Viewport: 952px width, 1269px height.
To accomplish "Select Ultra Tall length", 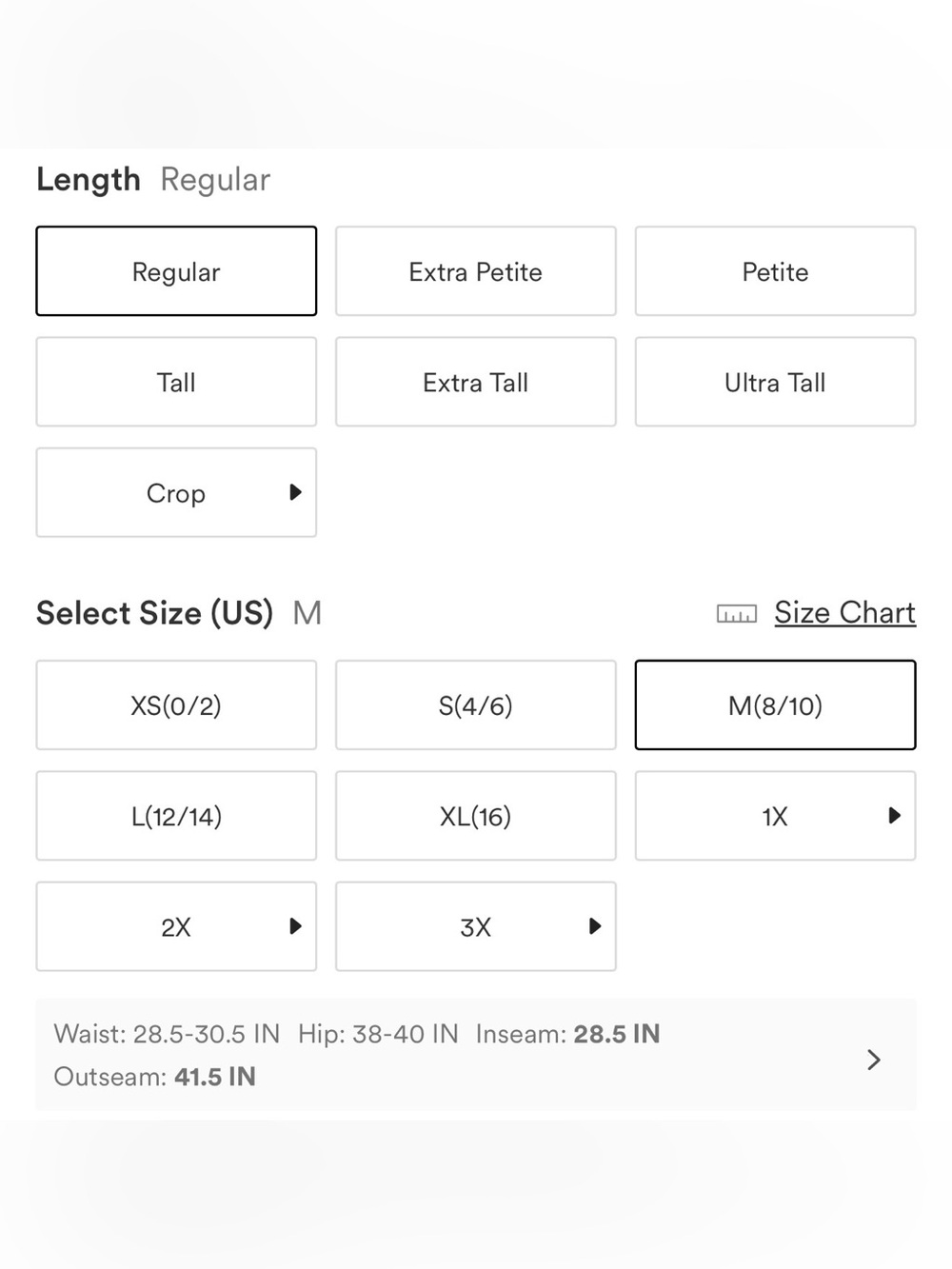I will point(775,382).
